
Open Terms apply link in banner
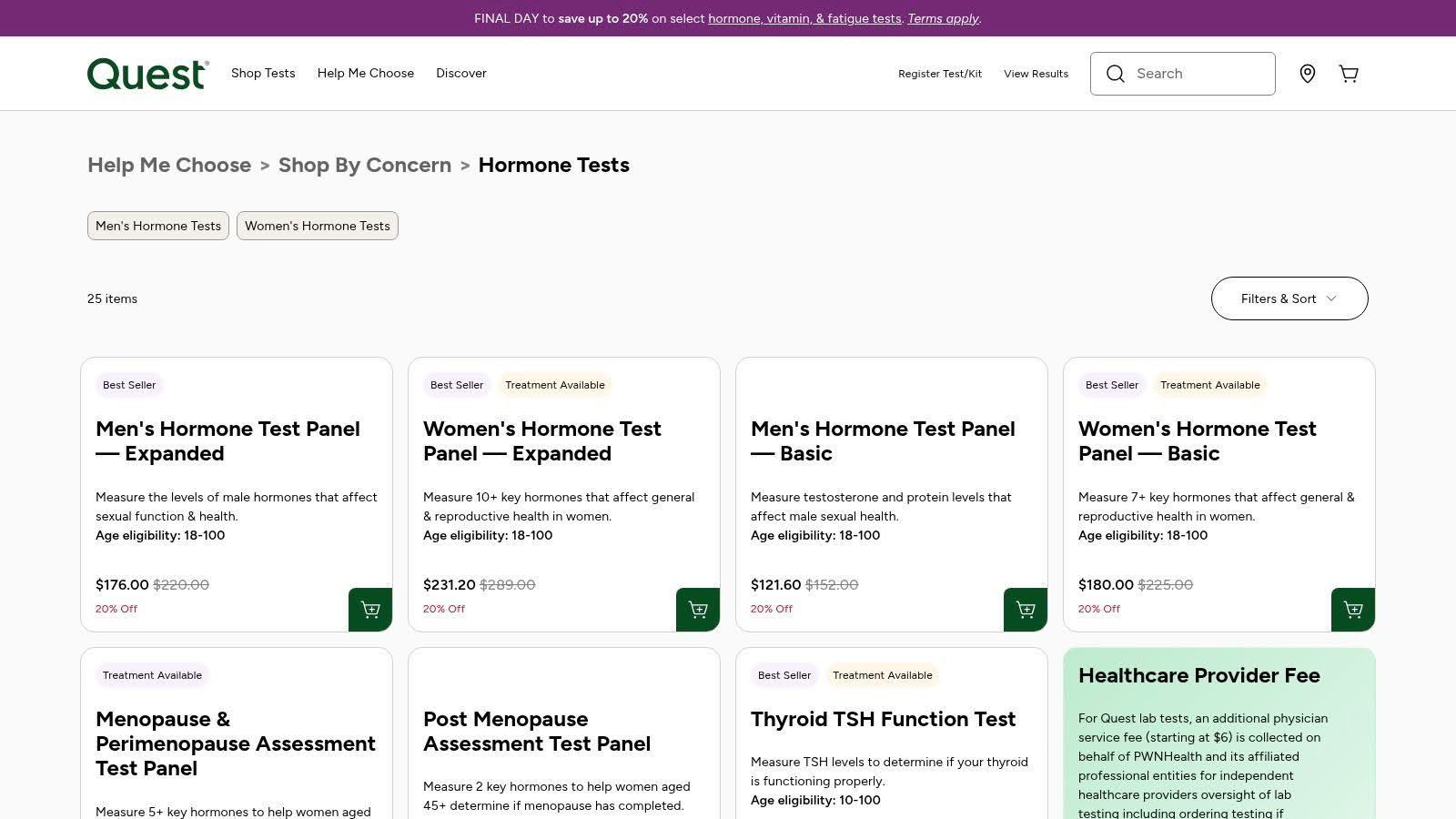(943, 18)
